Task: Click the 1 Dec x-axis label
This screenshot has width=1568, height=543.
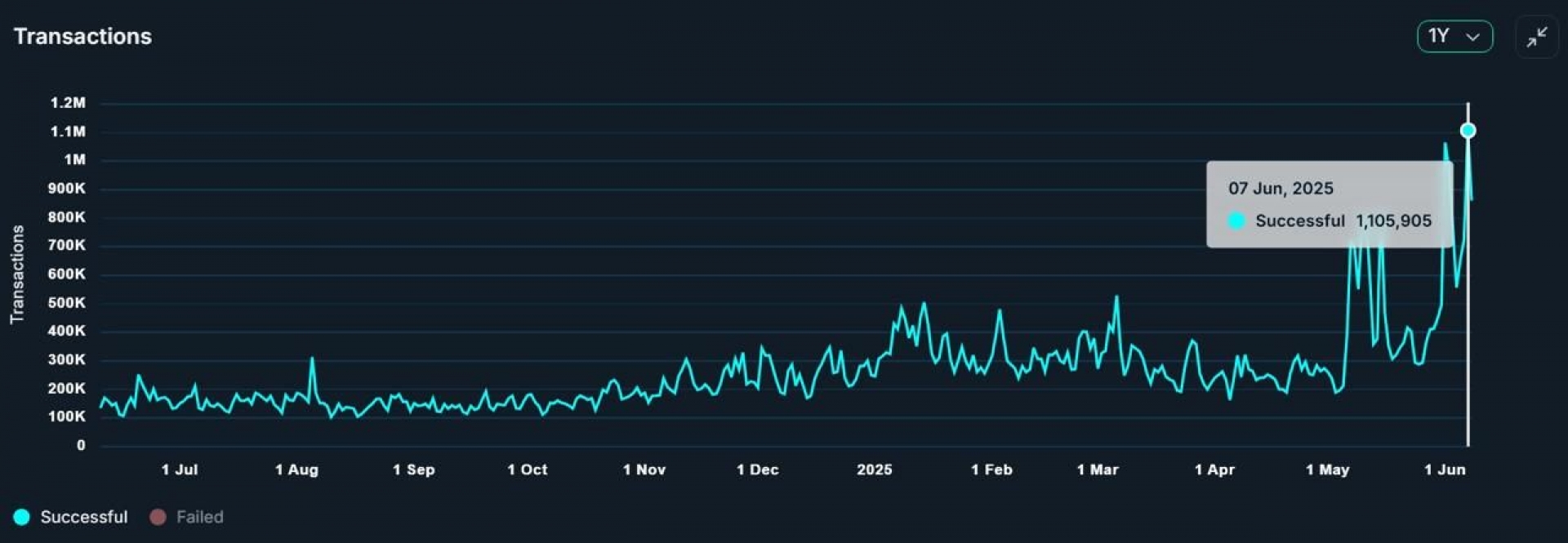Action: (x=758, y=470)
